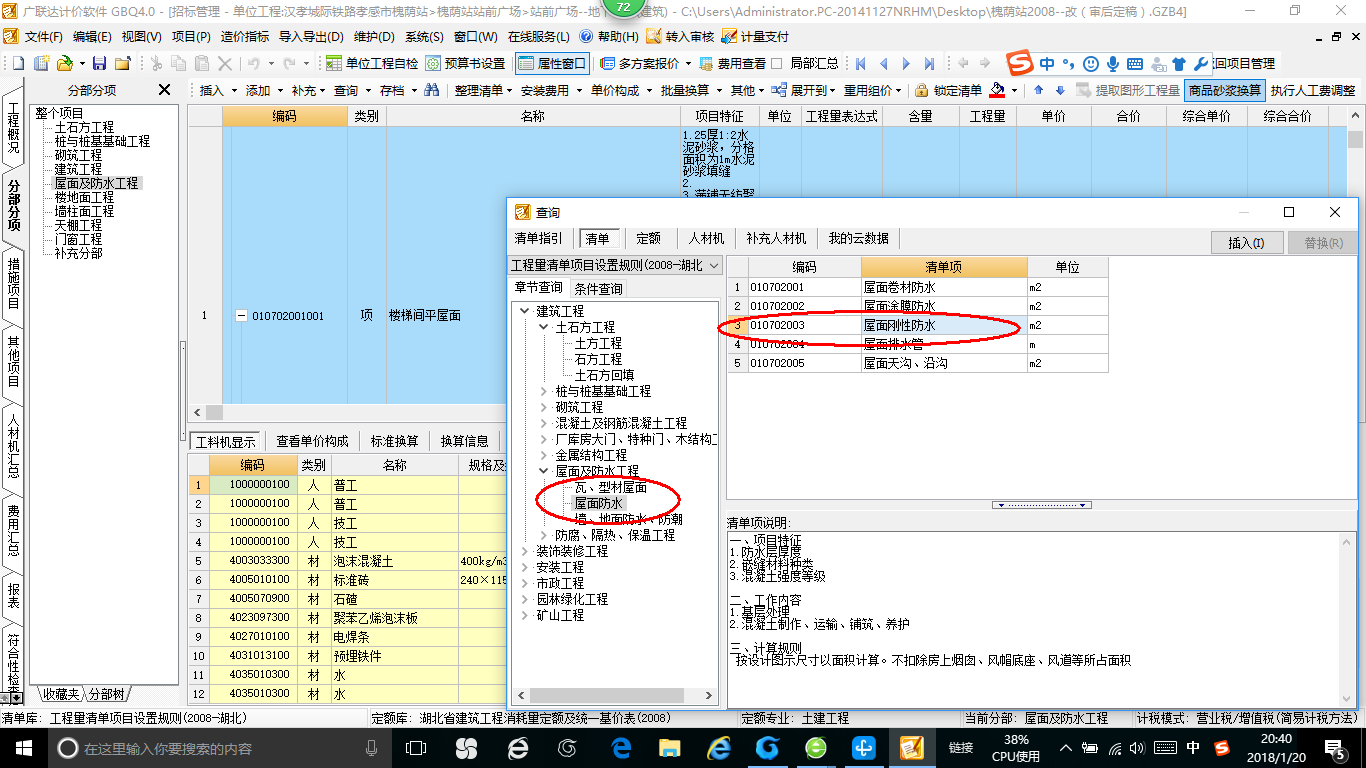Click 转入审核 menu bar item
The width and height of the screenshot is (1366, 768).
[x=680, y=37]
